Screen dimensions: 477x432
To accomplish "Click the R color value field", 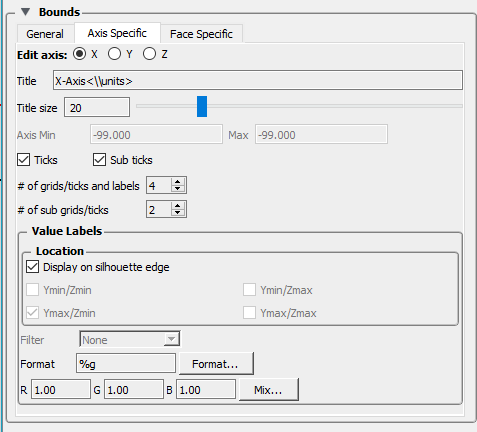I will [61, 389].
